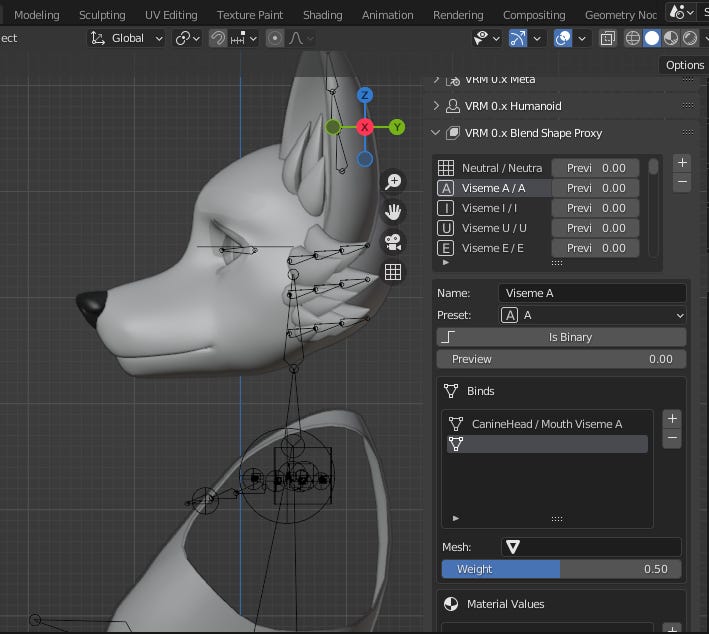Select rendered viewport shading
Viewport: 709px width, 634px height.
(x=690, y=38)
